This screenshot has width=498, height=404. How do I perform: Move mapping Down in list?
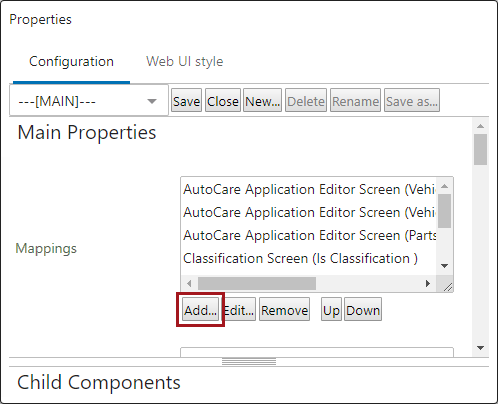tap(363, 310)
